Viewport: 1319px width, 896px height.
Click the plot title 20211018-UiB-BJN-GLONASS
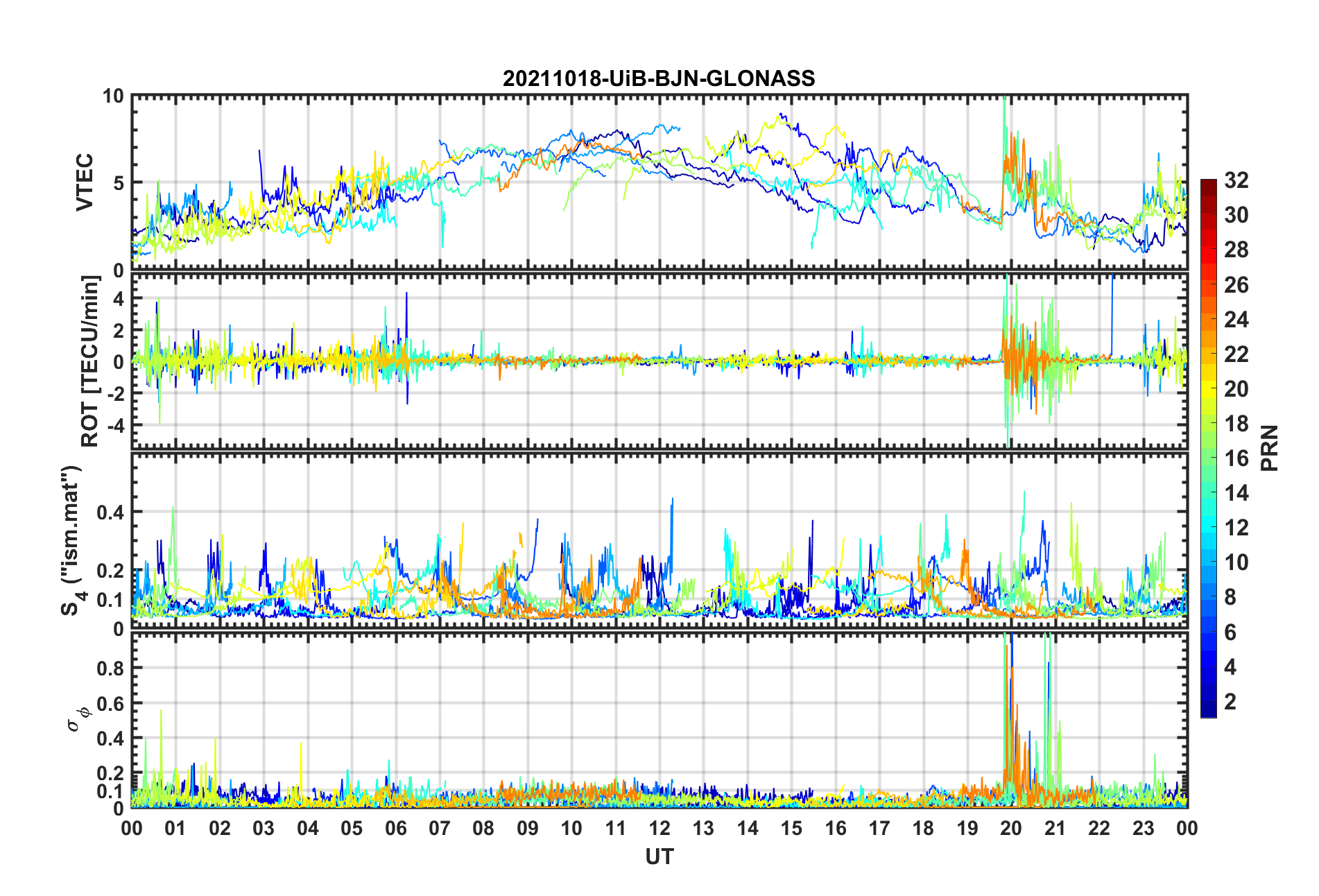(x=659, y=78)
